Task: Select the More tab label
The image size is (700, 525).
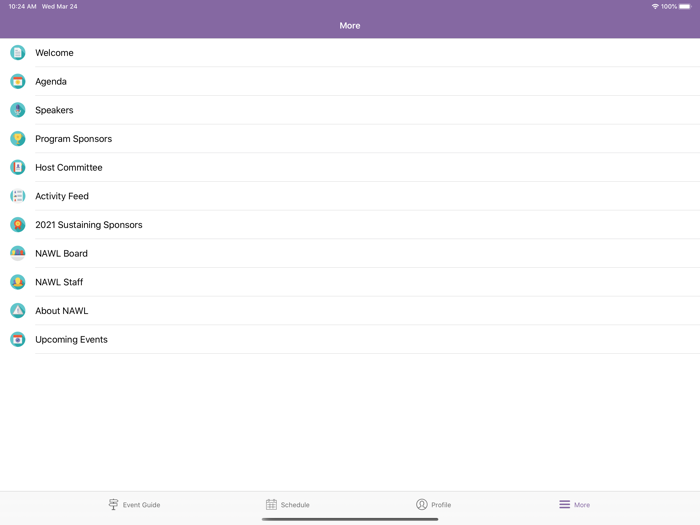Action: coord(582,505)
